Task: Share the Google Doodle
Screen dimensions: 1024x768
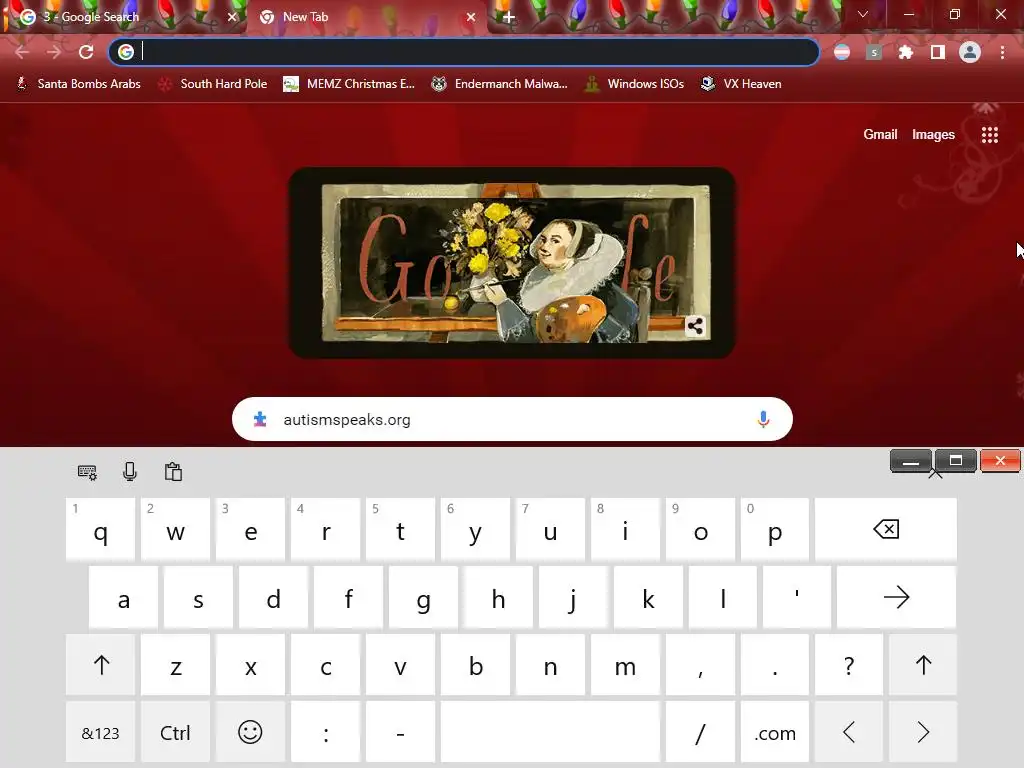Action: 695,326
